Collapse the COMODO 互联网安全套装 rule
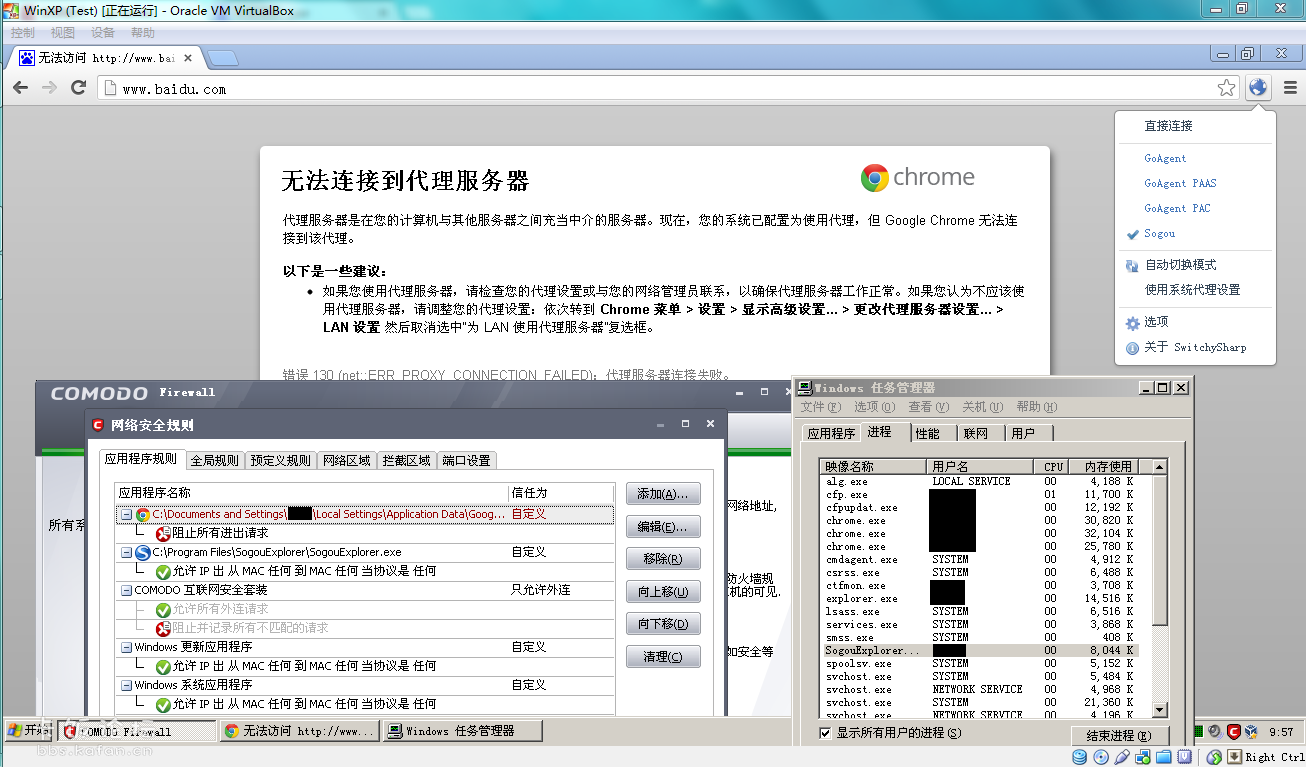 pyautogui.click(x=126, y=590)
